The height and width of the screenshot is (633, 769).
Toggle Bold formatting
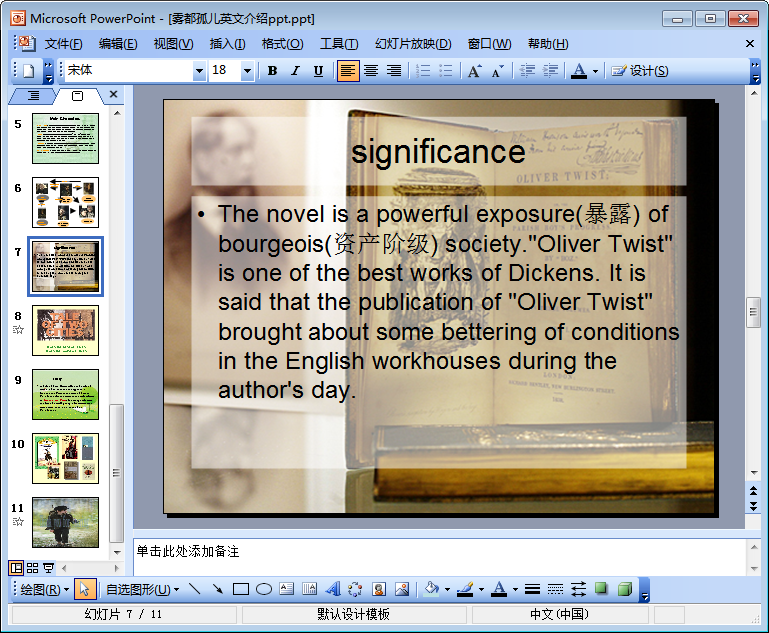273,71
